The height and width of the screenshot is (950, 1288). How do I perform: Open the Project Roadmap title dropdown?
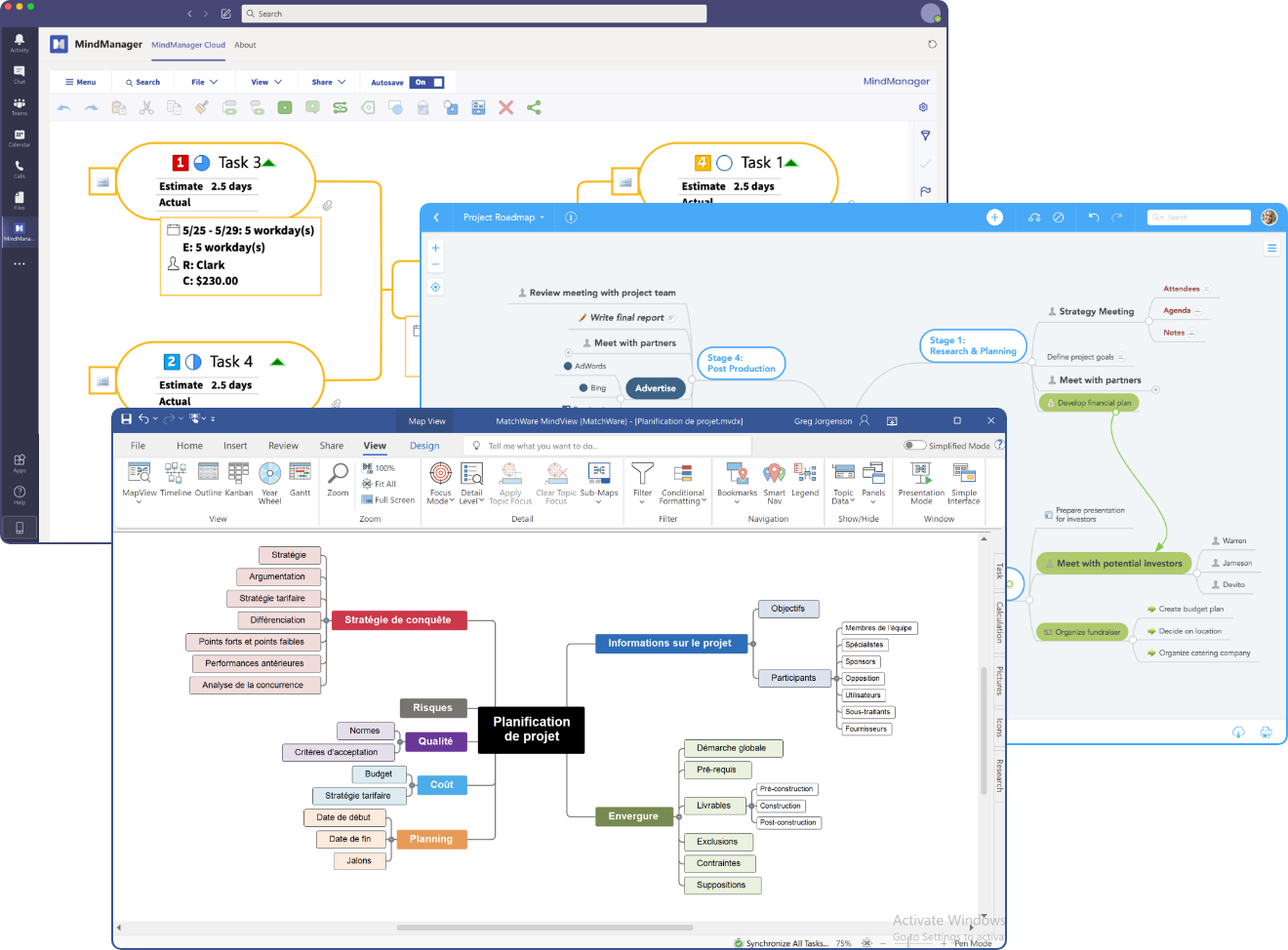[x=503, y=218]
